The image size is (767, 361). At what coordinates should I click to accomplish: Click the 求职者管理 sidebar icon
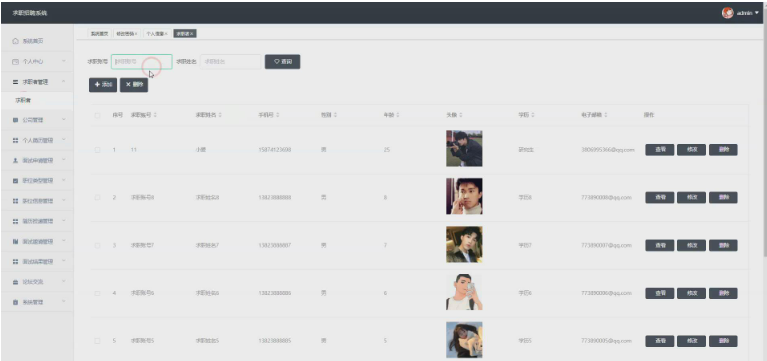[15, 82]
